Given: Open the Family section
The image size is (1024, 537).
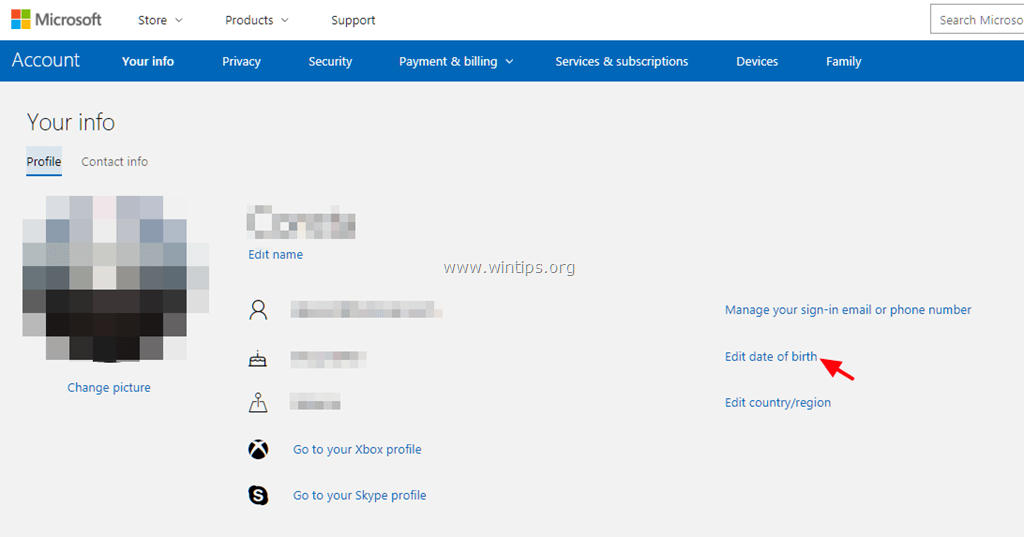Looking at the screenshot, I should (x=843, y=61).
